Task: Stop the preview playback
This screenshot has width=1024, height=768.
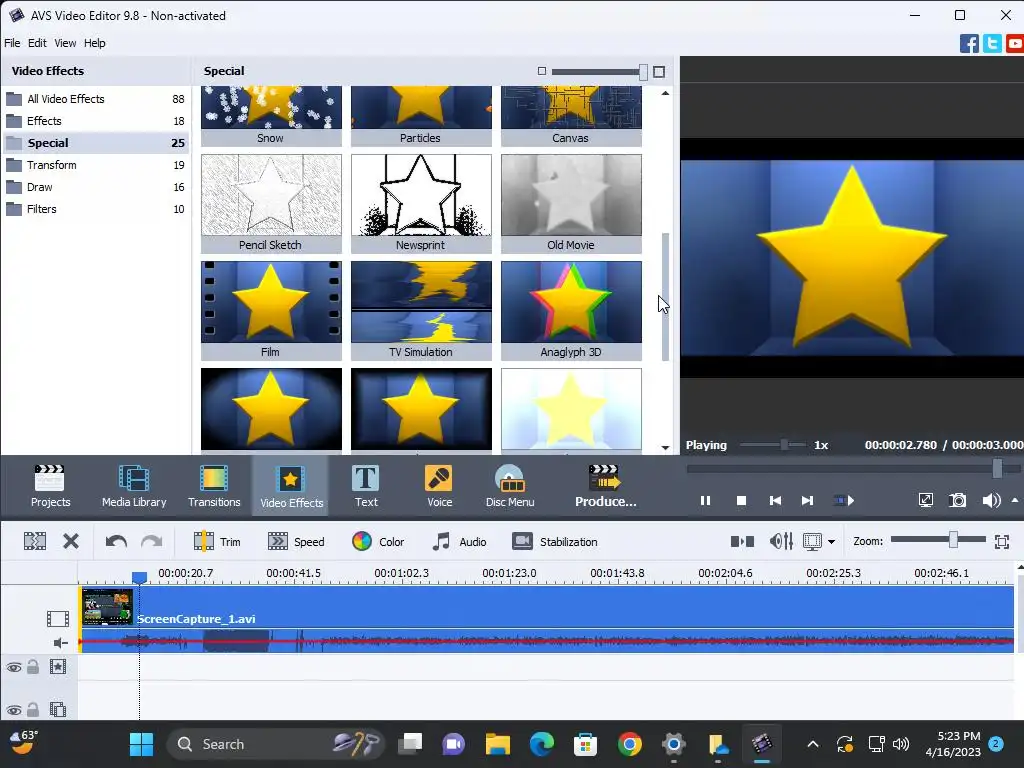Action: pos(741,501)
